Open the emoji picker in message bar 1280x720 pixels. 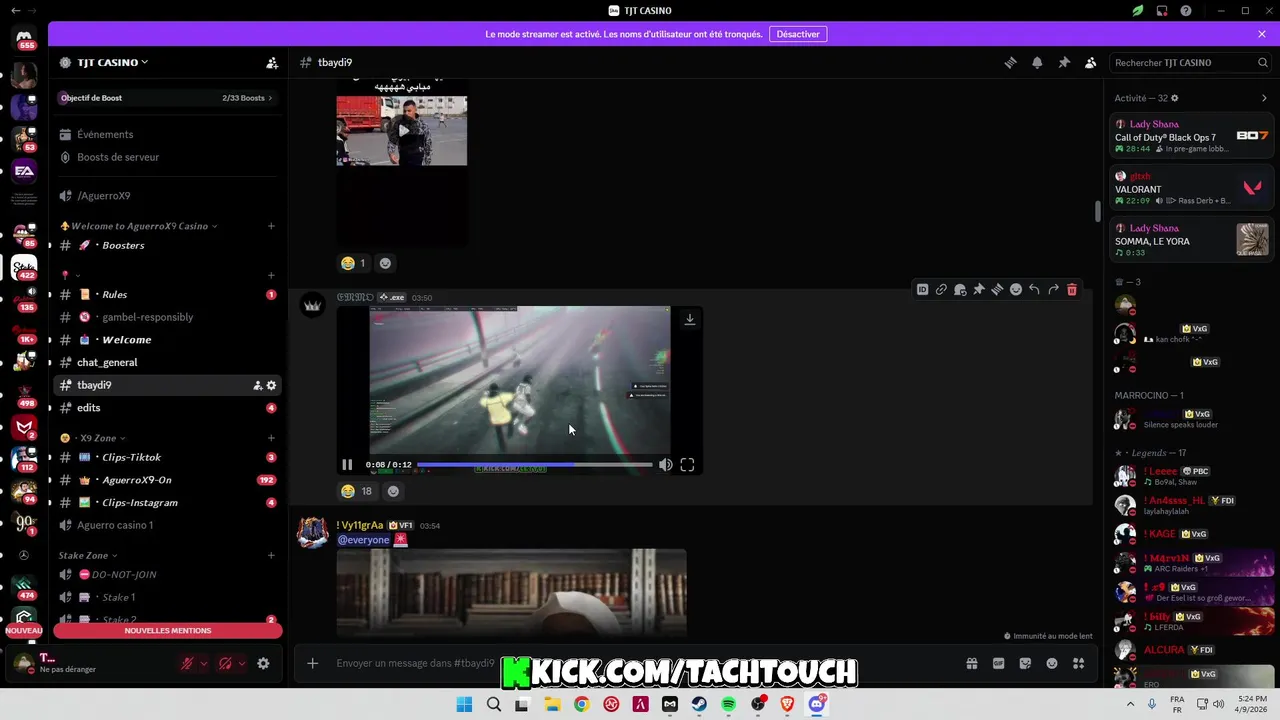click(x=1052, y=663)
